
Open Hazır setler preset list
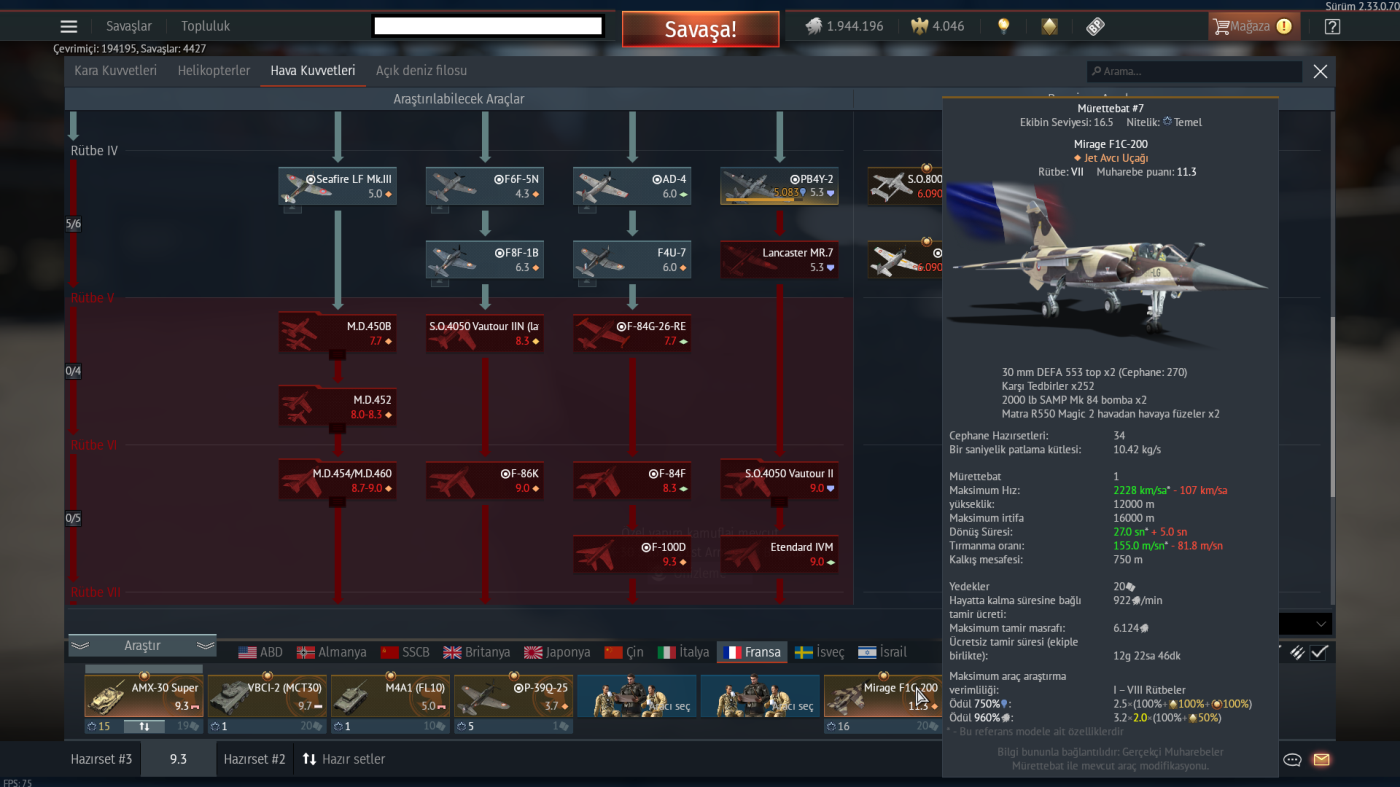click(344, 759)
